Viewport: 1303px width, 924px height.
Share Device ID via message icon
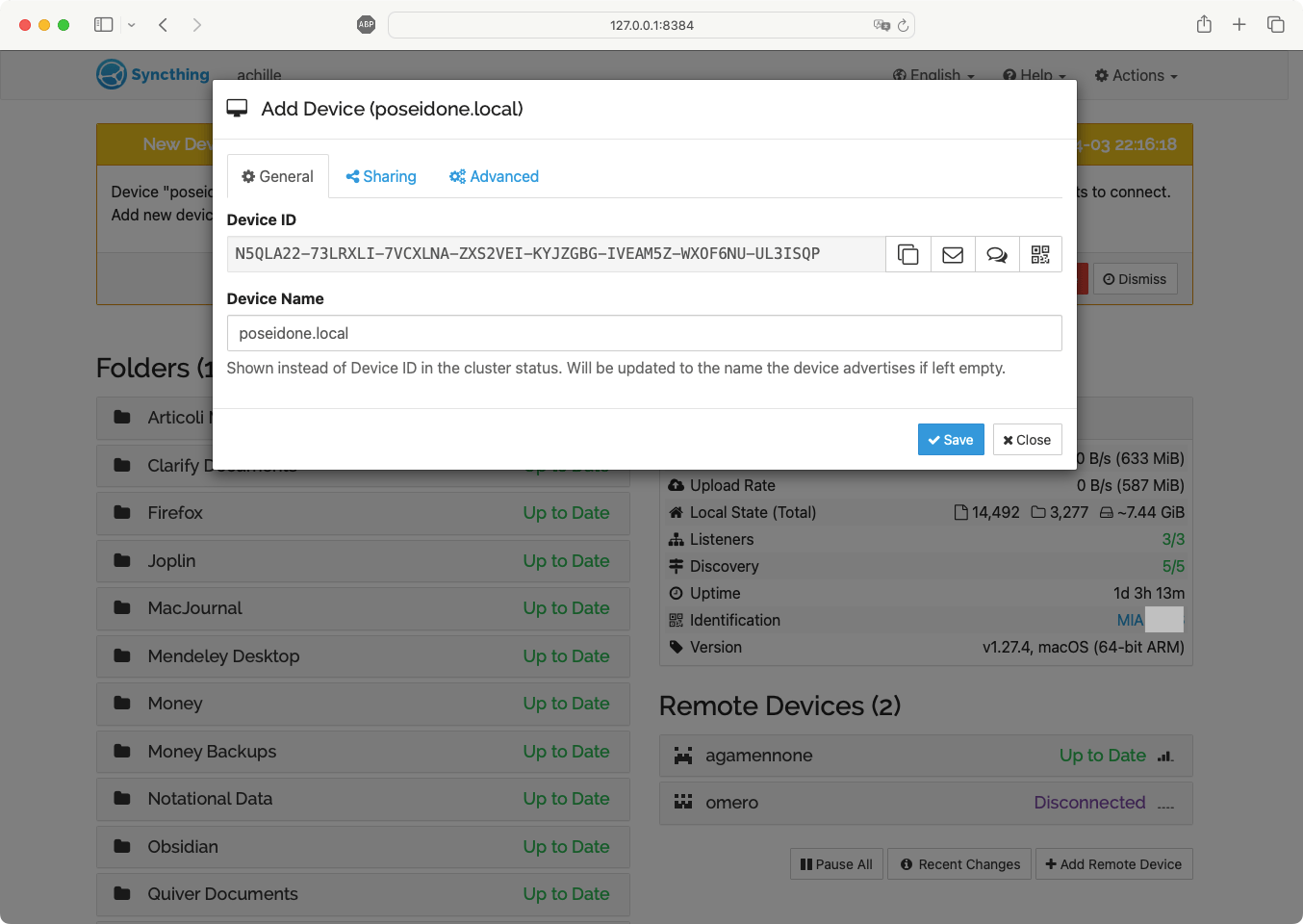tap(997, 254)
